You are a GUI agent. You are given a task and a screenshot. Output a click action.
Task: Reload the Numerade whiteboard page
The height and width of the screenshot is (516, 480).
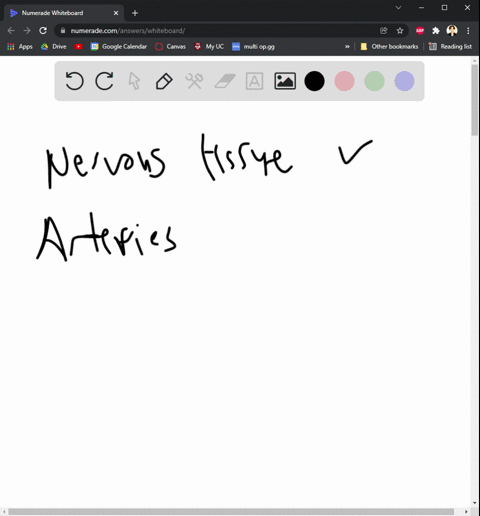point(43,31)
